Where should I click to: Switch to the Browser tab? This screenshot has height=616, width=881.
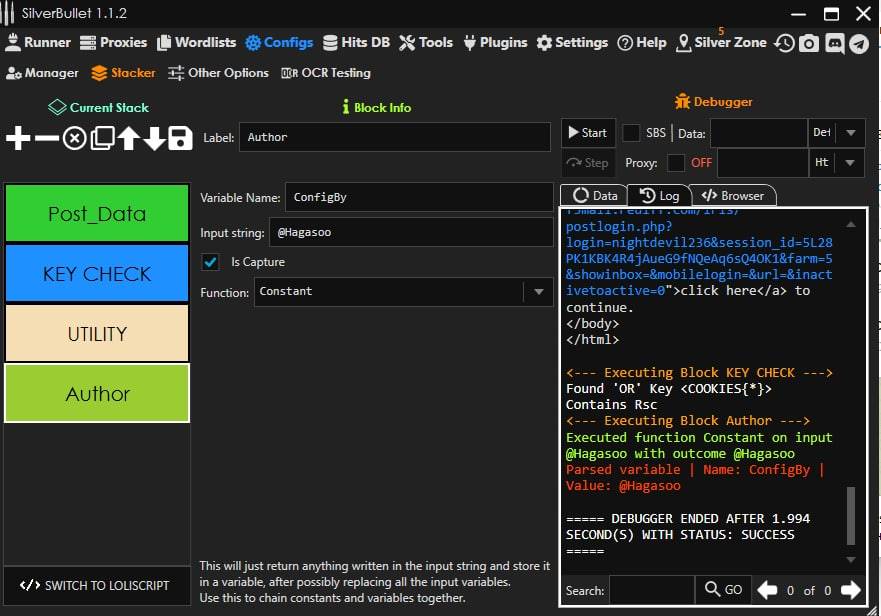(734, 196)
